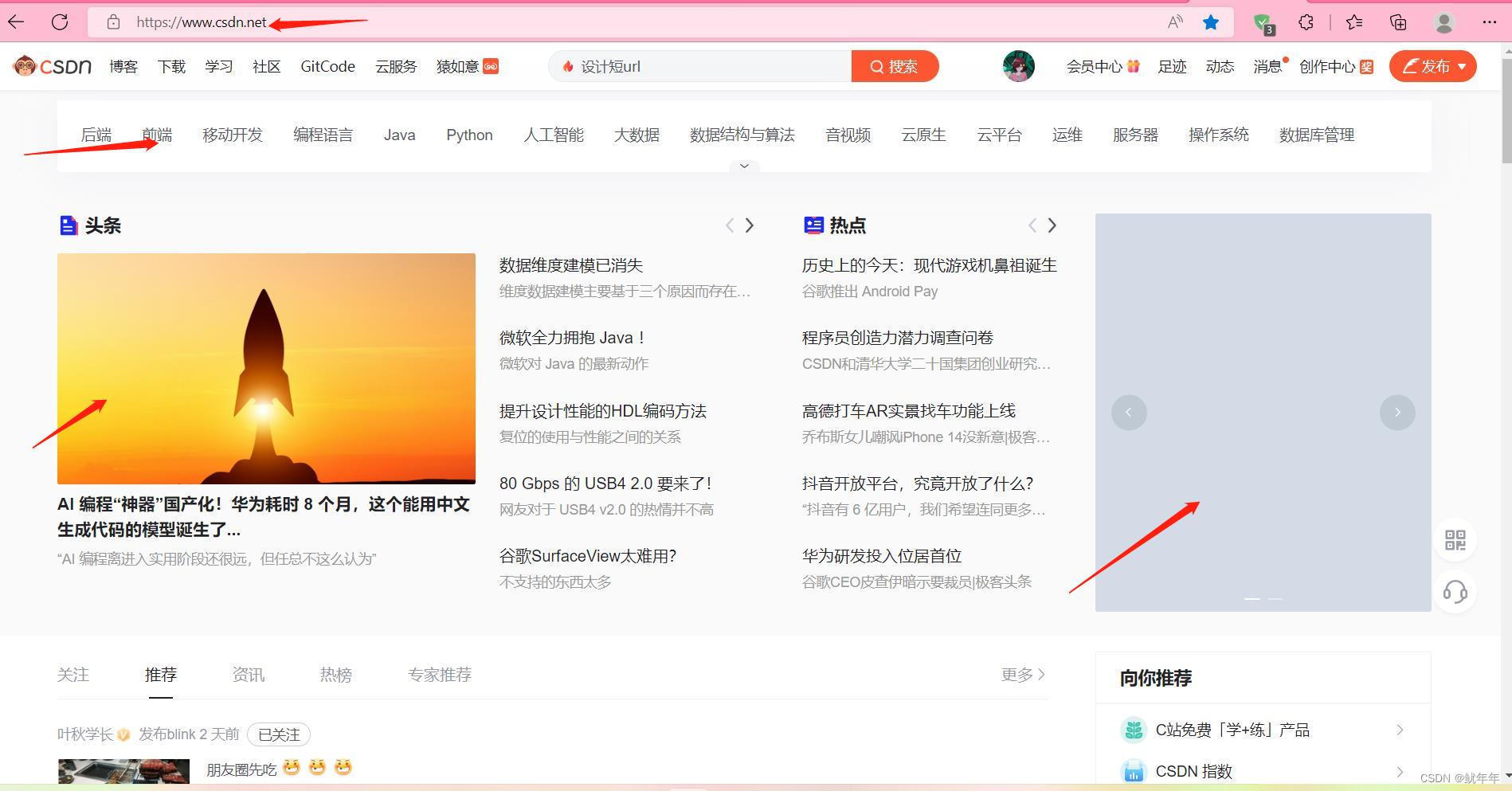Click the 头条 previous arrow
This screenshot has width=1512, height=791.
pyautogui.click(x=730, y=225)
